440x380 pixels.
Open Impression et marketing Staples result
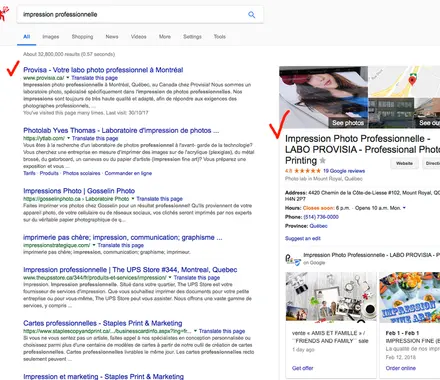coord(103,376)
